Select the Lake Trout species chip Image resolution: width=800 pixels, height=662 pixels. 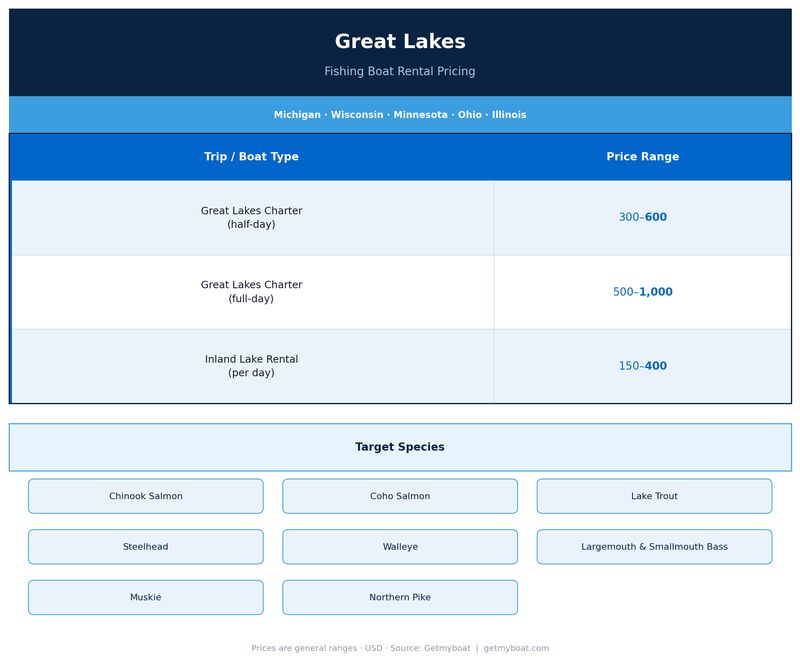(655, 496)
